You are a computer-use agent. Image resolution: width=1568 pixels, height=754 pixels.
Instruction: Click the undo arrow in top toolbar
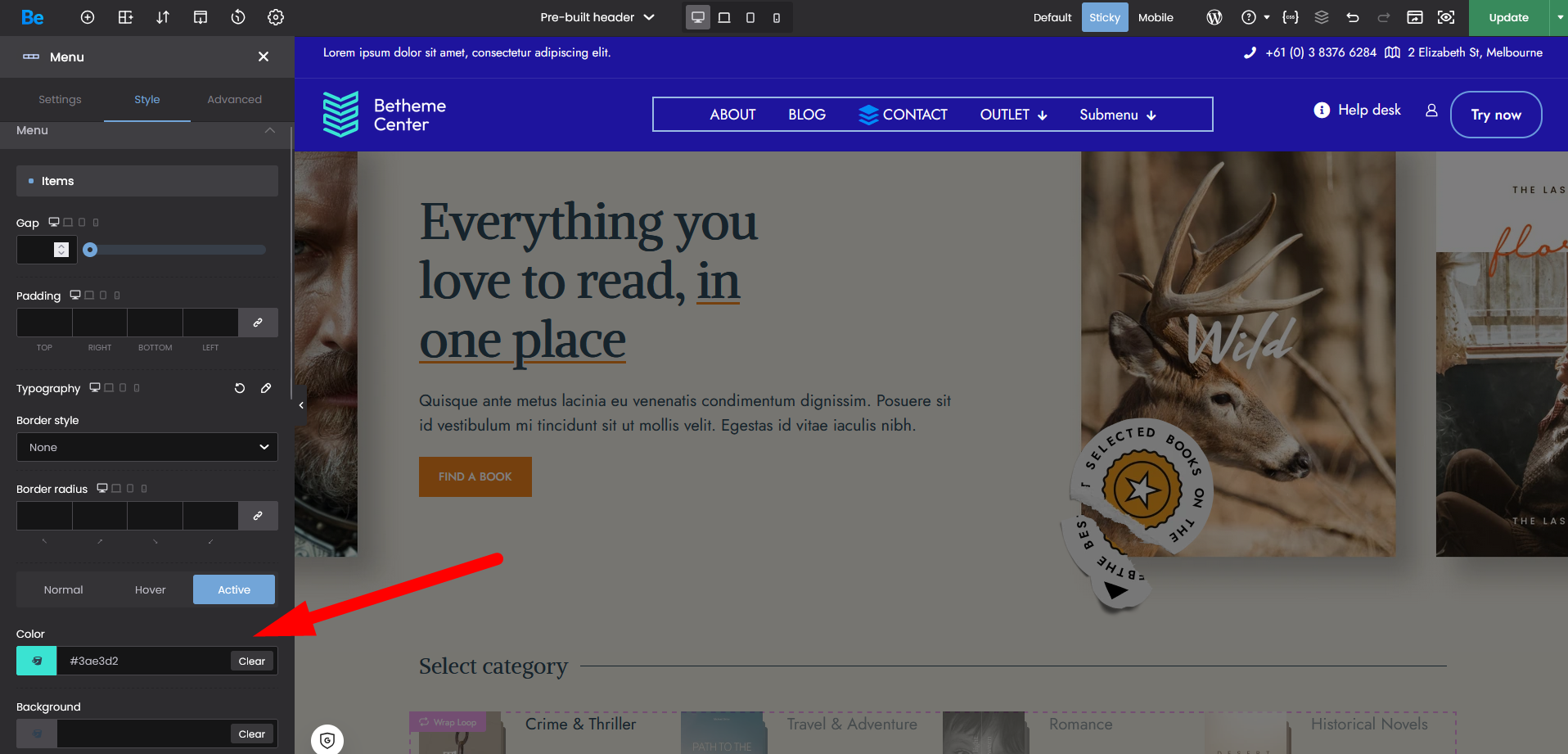1353,17
